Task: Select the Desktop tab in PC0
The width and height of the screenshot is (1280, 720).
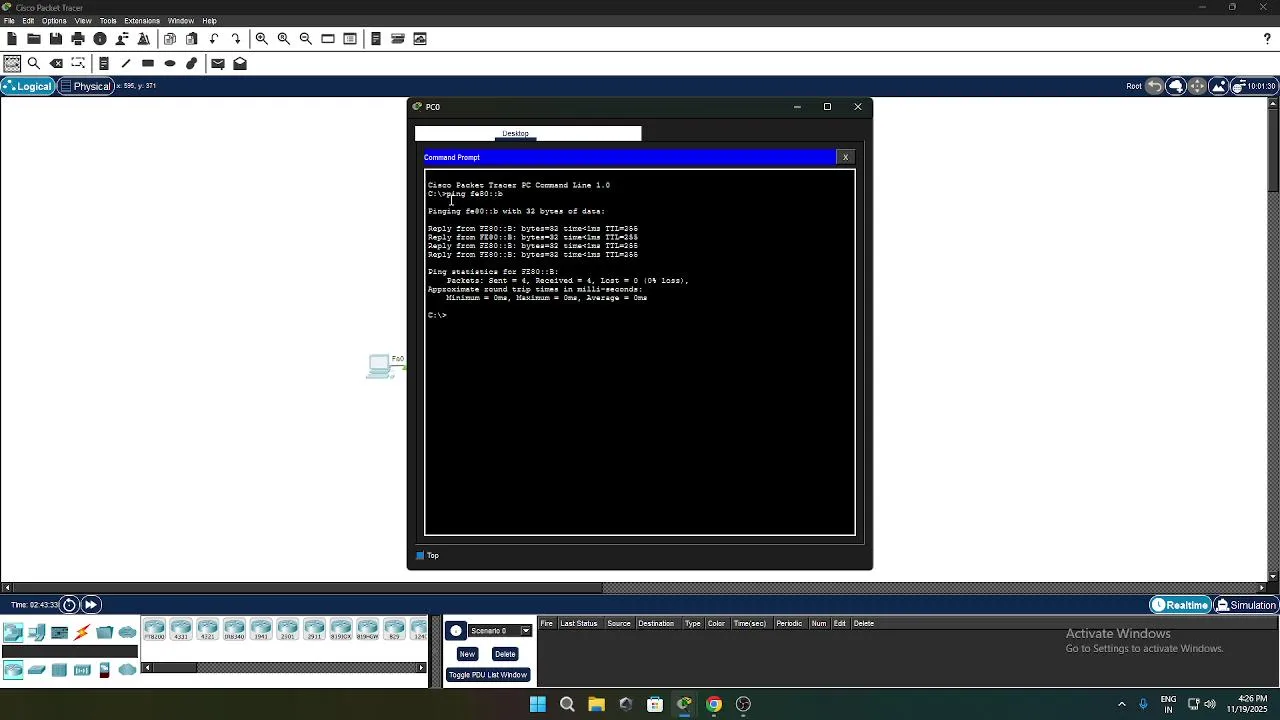Action: click(516, 133)
